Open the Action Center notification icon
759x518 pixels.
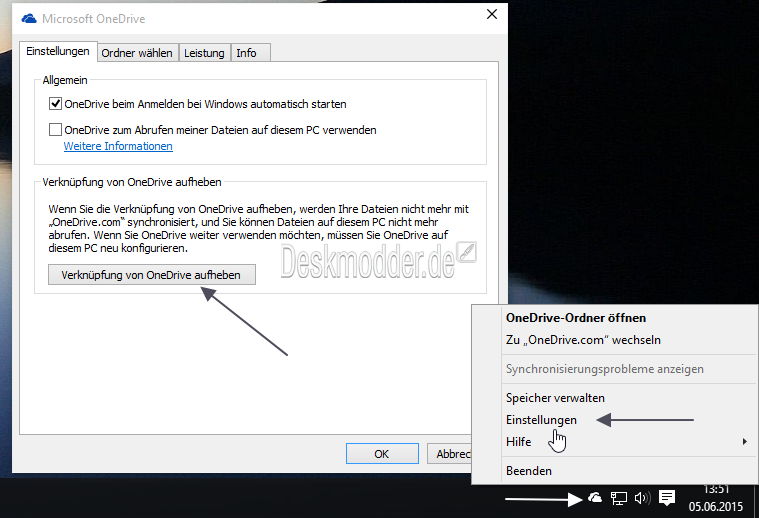[667, 498]
